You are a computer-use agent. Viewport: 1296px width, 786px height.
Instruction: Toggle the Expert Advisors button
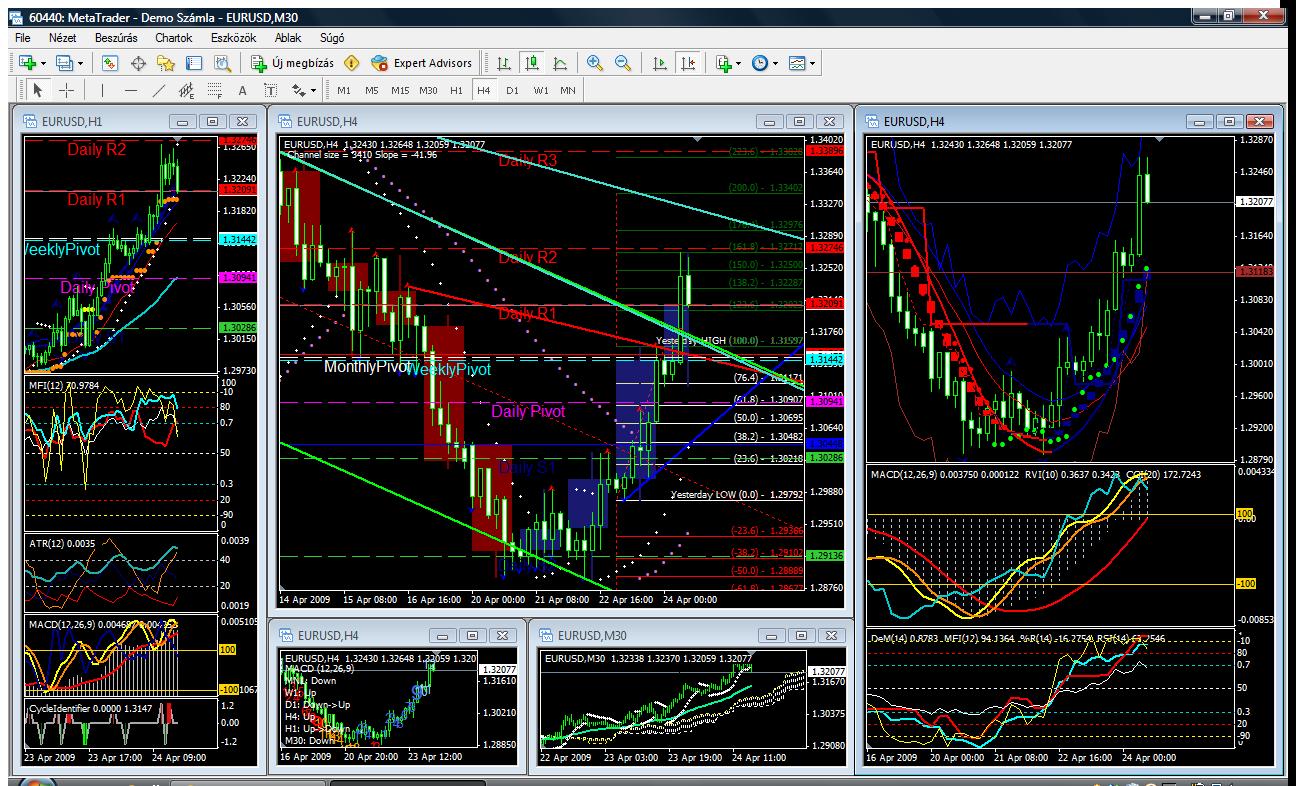(421, 63)
